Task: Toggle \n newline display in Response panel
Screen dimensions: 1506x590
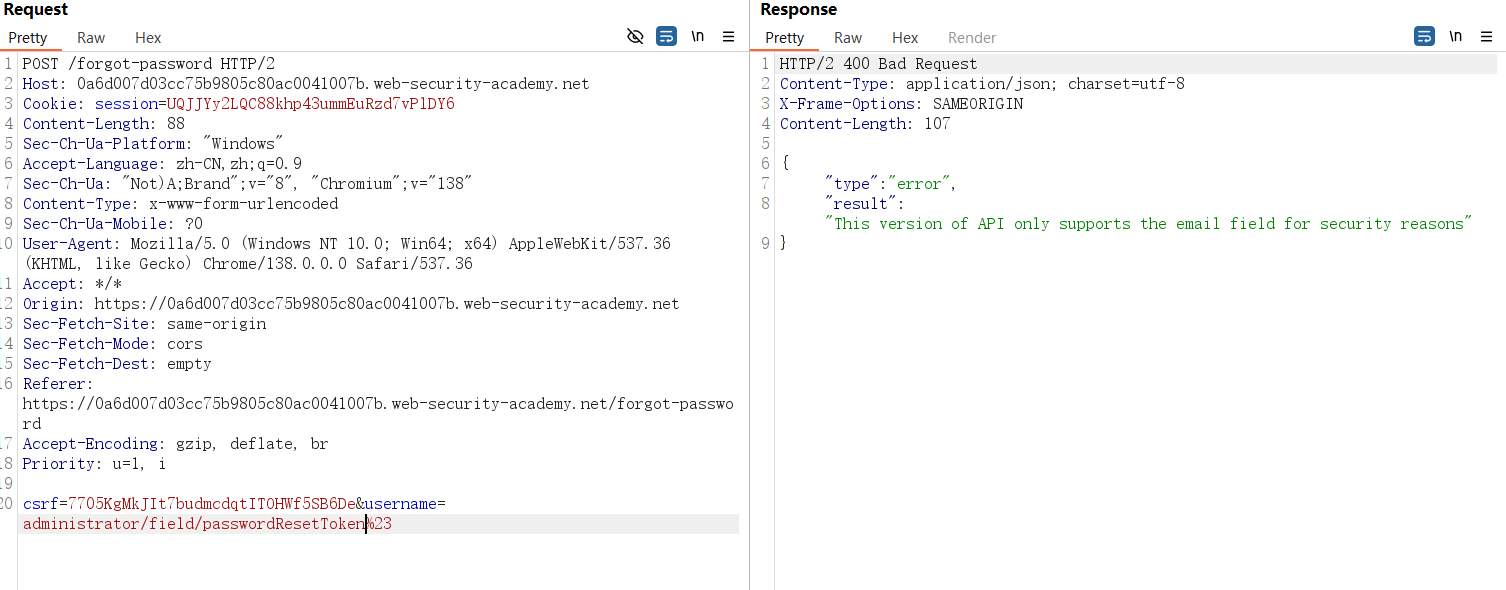Action: click(1456, 37)
